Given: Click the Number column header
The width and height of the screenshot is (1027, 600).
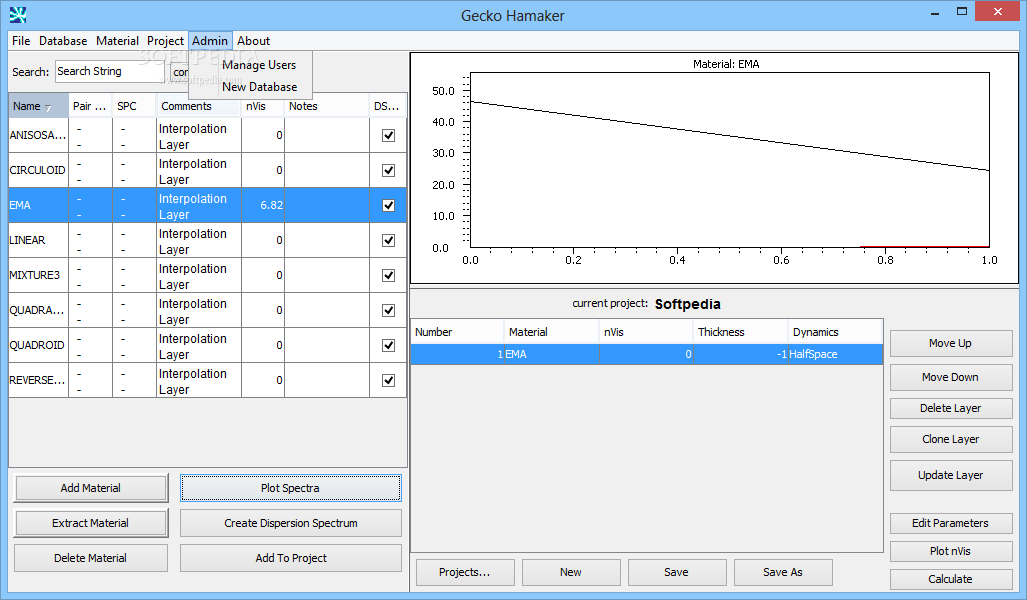Looking at the screenshot, I should [x=457, y=332].
